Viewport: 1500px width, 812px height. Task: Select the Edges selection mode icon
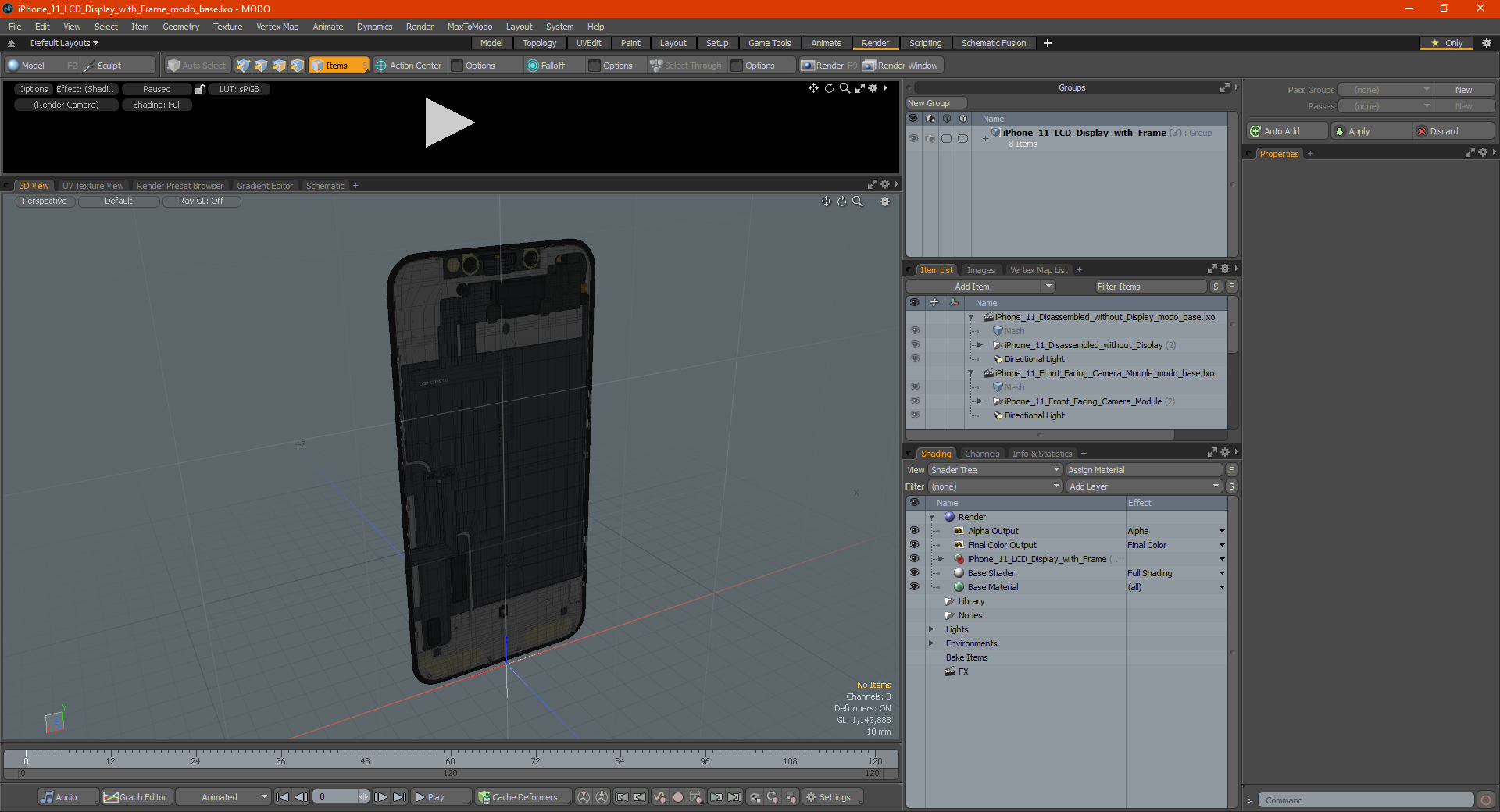point(261,66)
